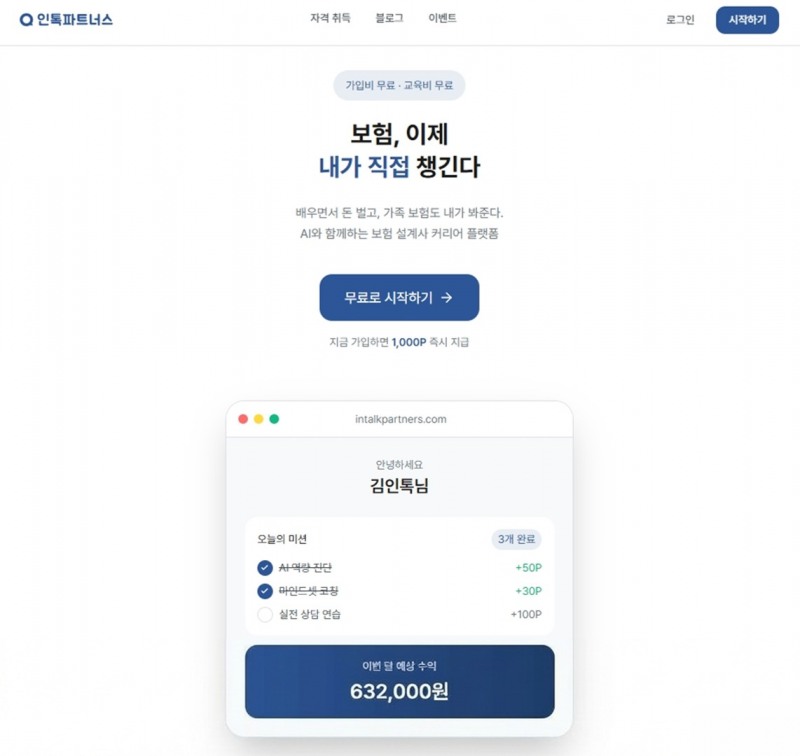The width and height of the screenshot is (800, 756).
Task: Click the checkmark icon beside AI 역량 진단
Action: [265, 567]
